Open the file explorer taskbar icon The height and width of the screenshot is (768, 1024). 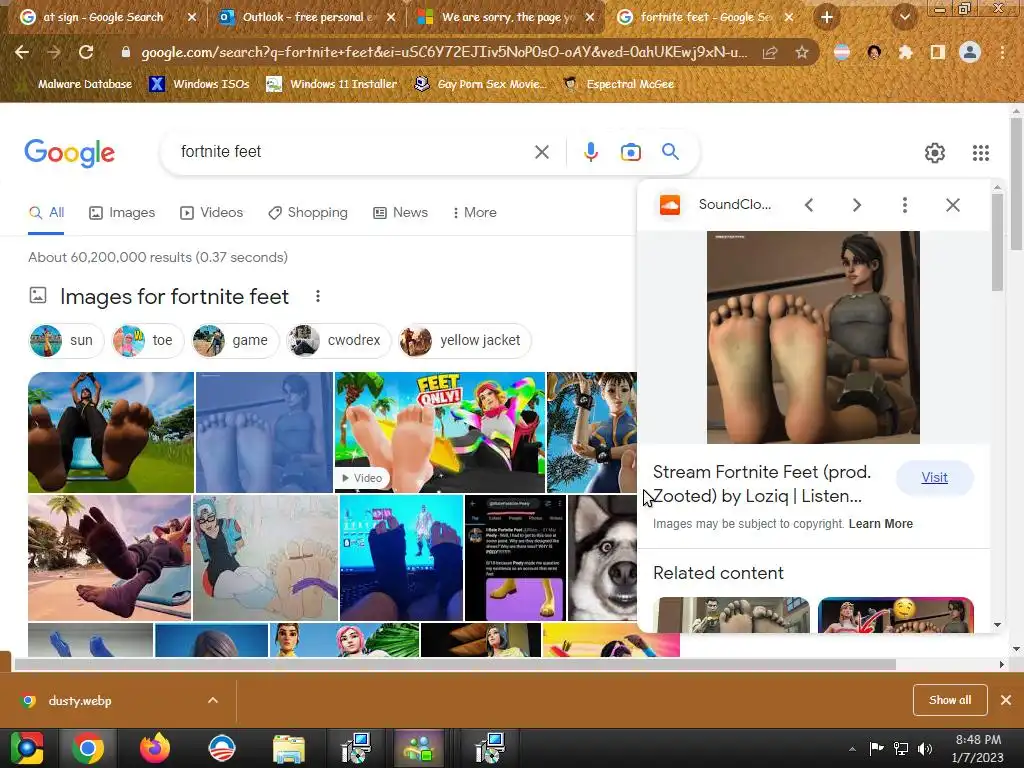pos(288,748)
